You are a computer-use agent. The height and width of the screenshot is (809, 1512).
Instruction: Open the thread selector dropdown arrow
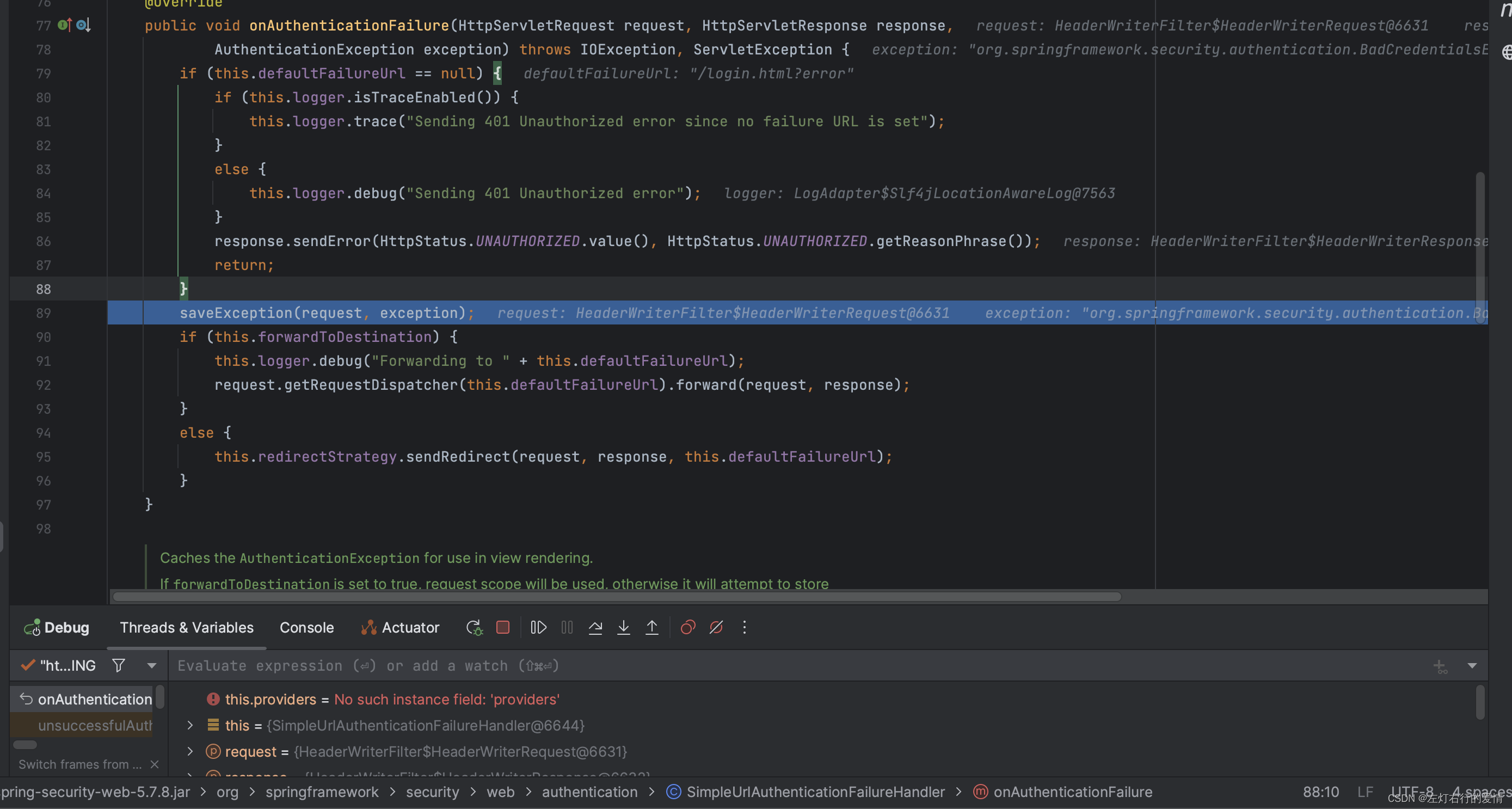point(152,666)
